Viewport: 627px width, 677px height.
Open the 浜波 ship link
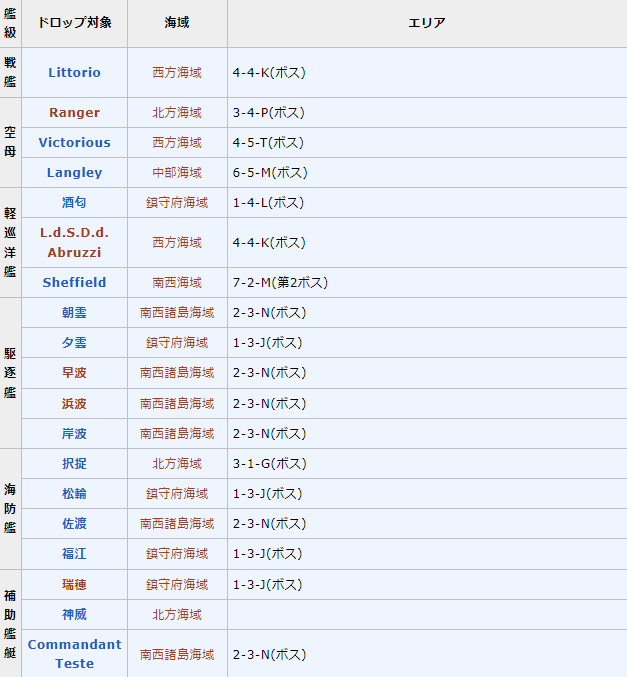pos(74,404)
